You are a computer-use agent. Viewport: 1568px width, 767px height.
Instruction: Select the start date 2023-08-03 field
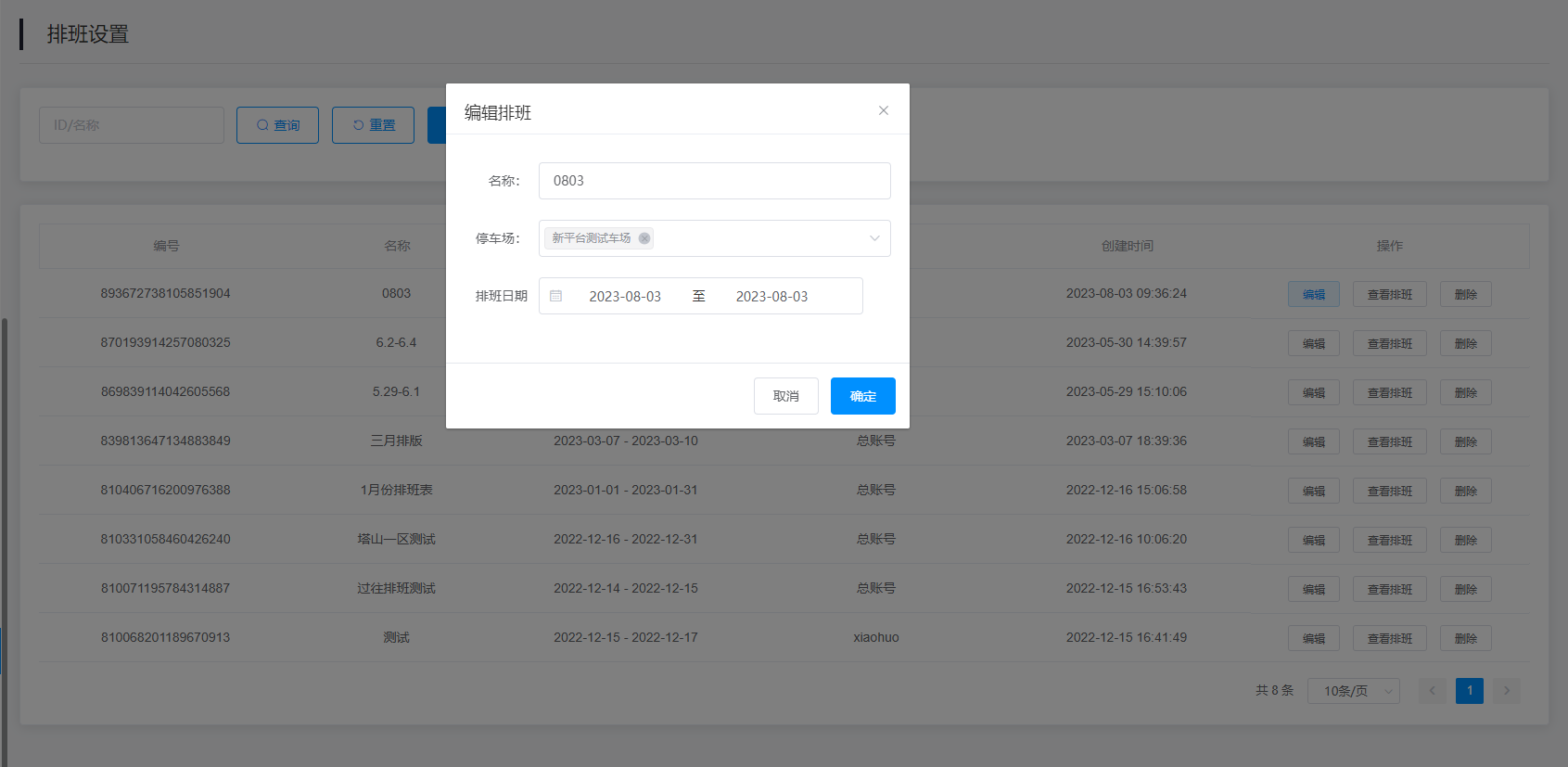[625, 297]
